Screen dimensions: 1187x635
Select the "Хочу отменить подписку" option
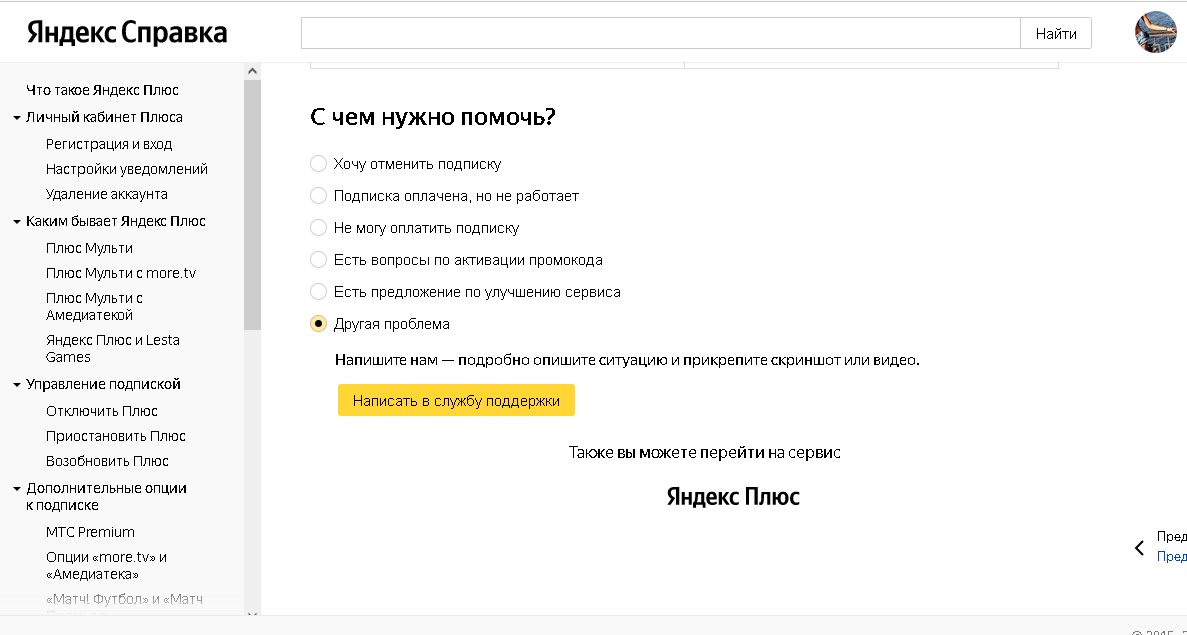point(318,163)
